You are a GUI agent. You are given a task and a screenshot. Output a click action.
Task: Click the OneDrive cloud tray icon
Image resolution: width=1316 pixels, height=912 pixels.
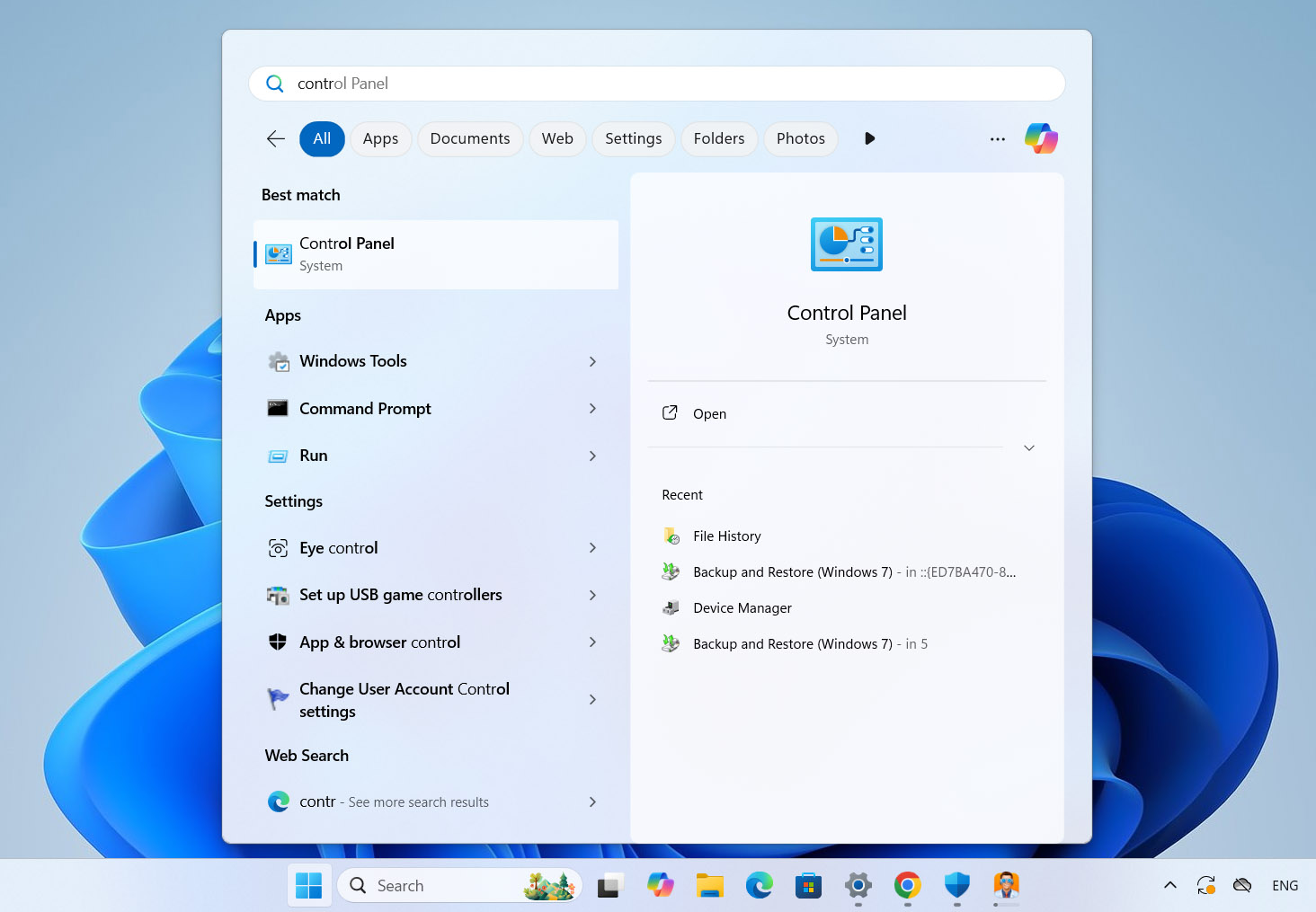(x=1242, y=886)
